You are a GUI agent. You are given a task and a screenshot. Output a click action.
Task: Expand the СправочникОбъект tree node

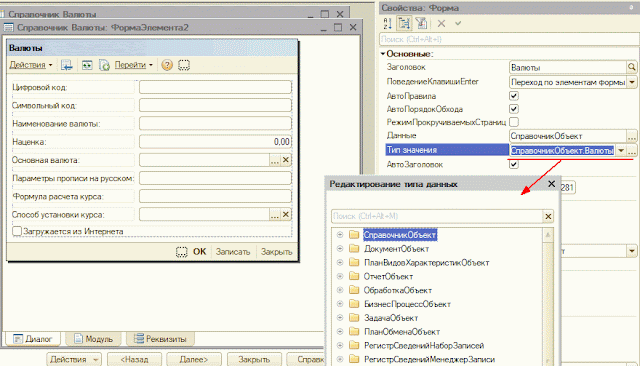click(x=340, y=235)
